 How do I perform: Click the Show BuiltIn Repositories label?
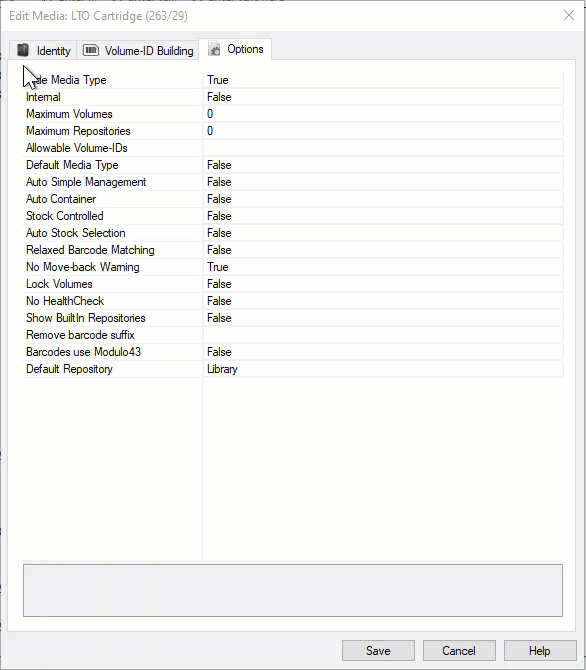[x=85, y=318]
